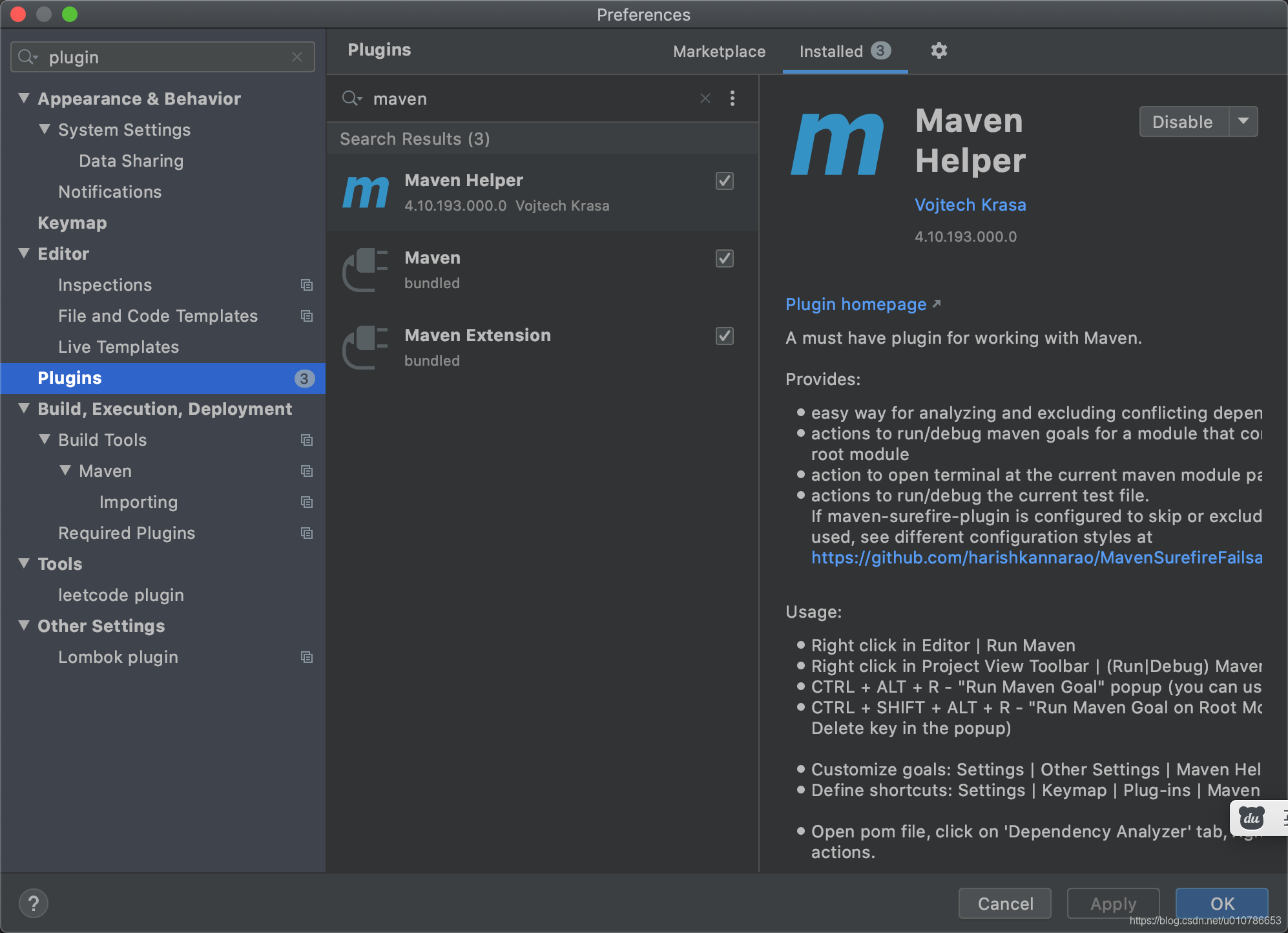Click the plugins settings gear icon
Screen dimensions: 1288x933
coord(939,50)
